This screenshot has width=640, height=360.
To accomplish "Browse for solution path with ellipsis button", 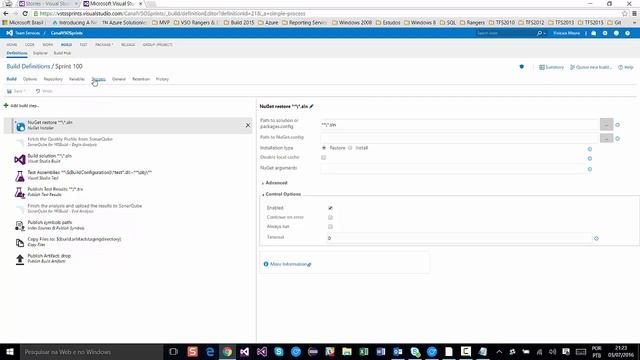I will tap(607, 124).
